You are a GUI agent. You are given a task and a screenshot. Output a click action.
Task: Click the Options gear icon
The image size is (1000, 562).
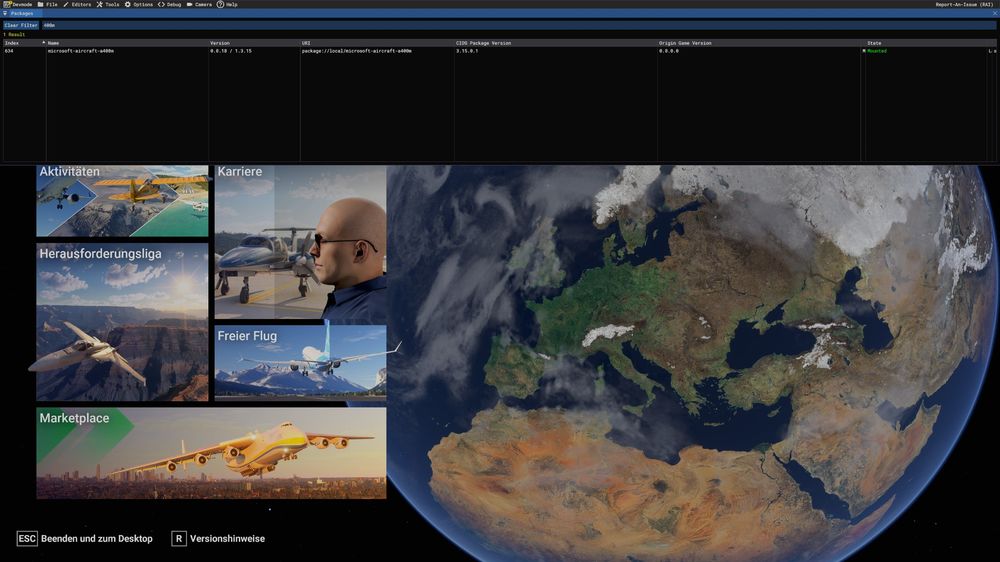pos(127,4)
